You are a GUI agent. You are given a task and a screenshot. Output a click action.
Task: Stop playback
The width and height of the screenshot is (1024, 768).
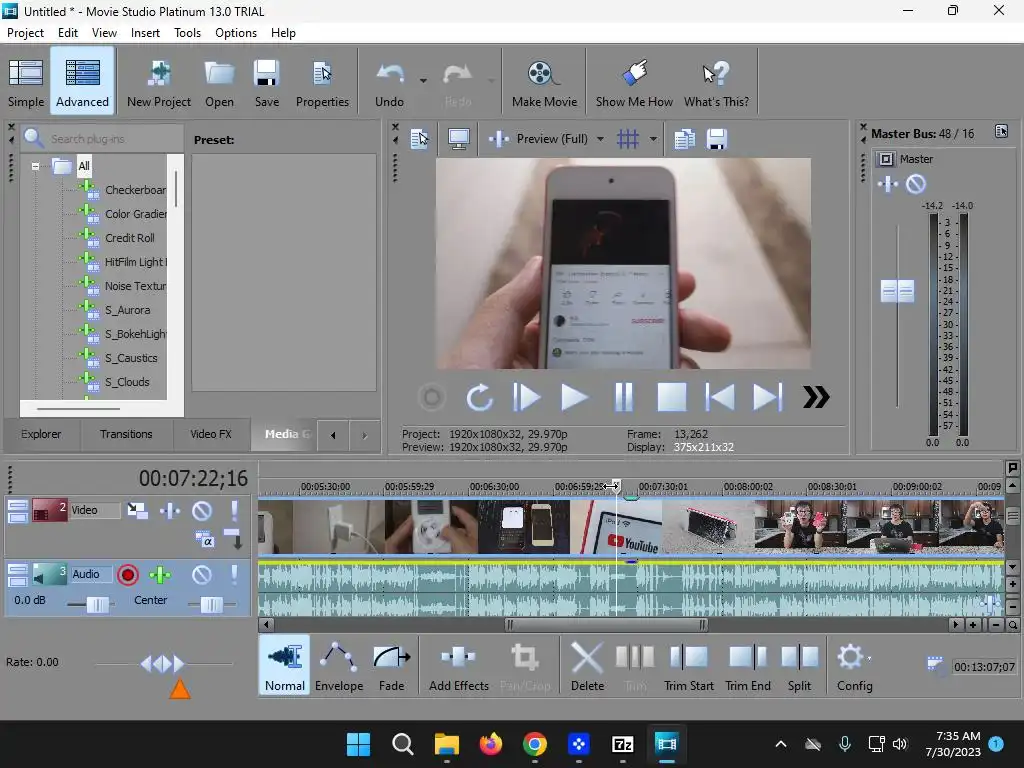click(x=671, y=397)
